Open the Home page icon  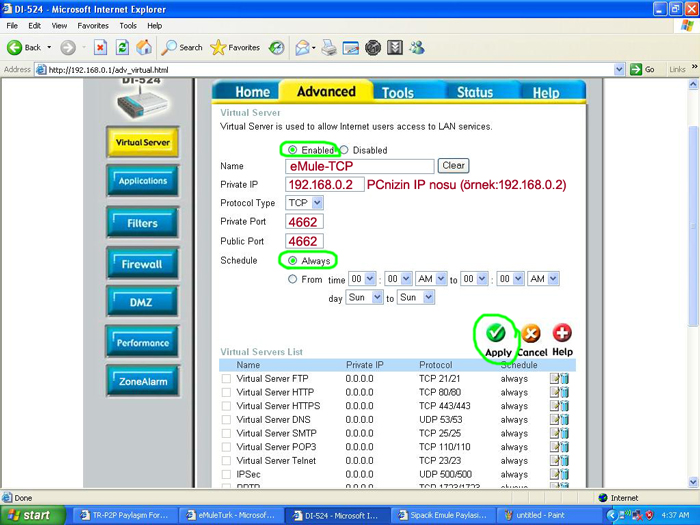(144, 47)
